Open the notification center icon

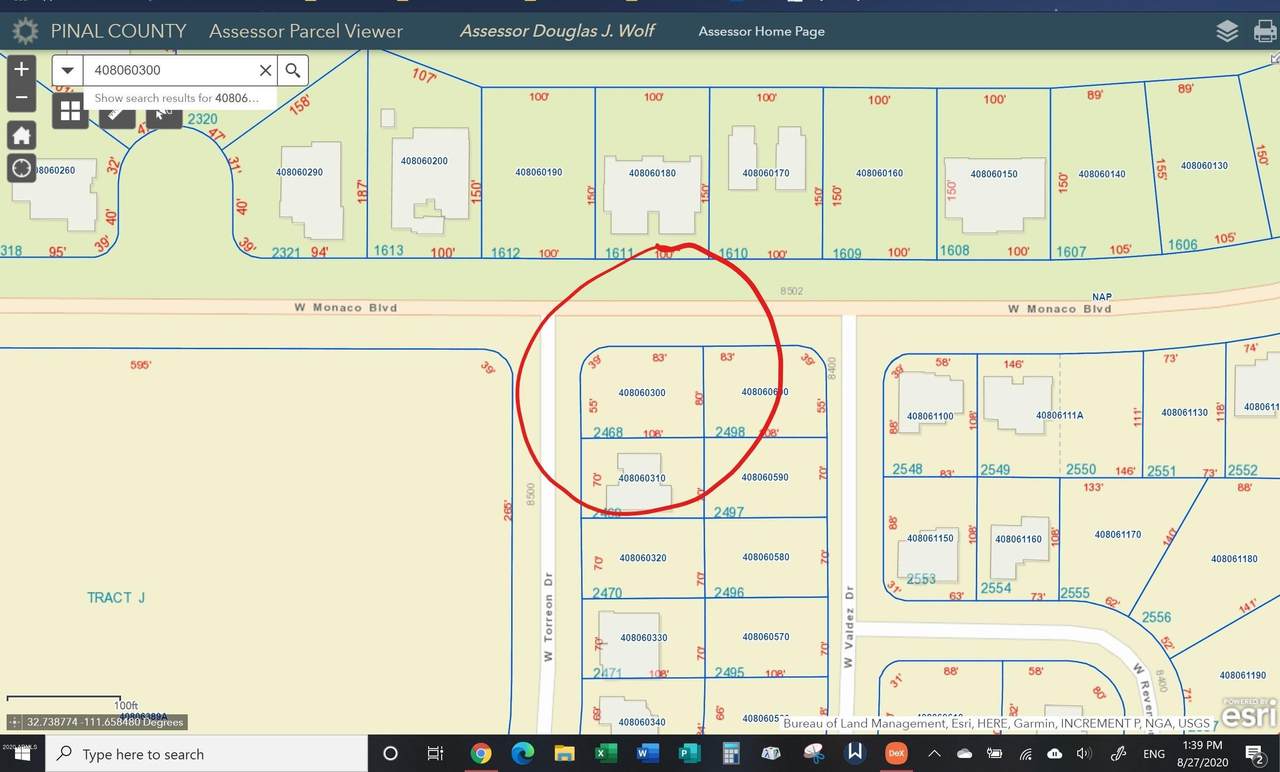coord(1256,754)
